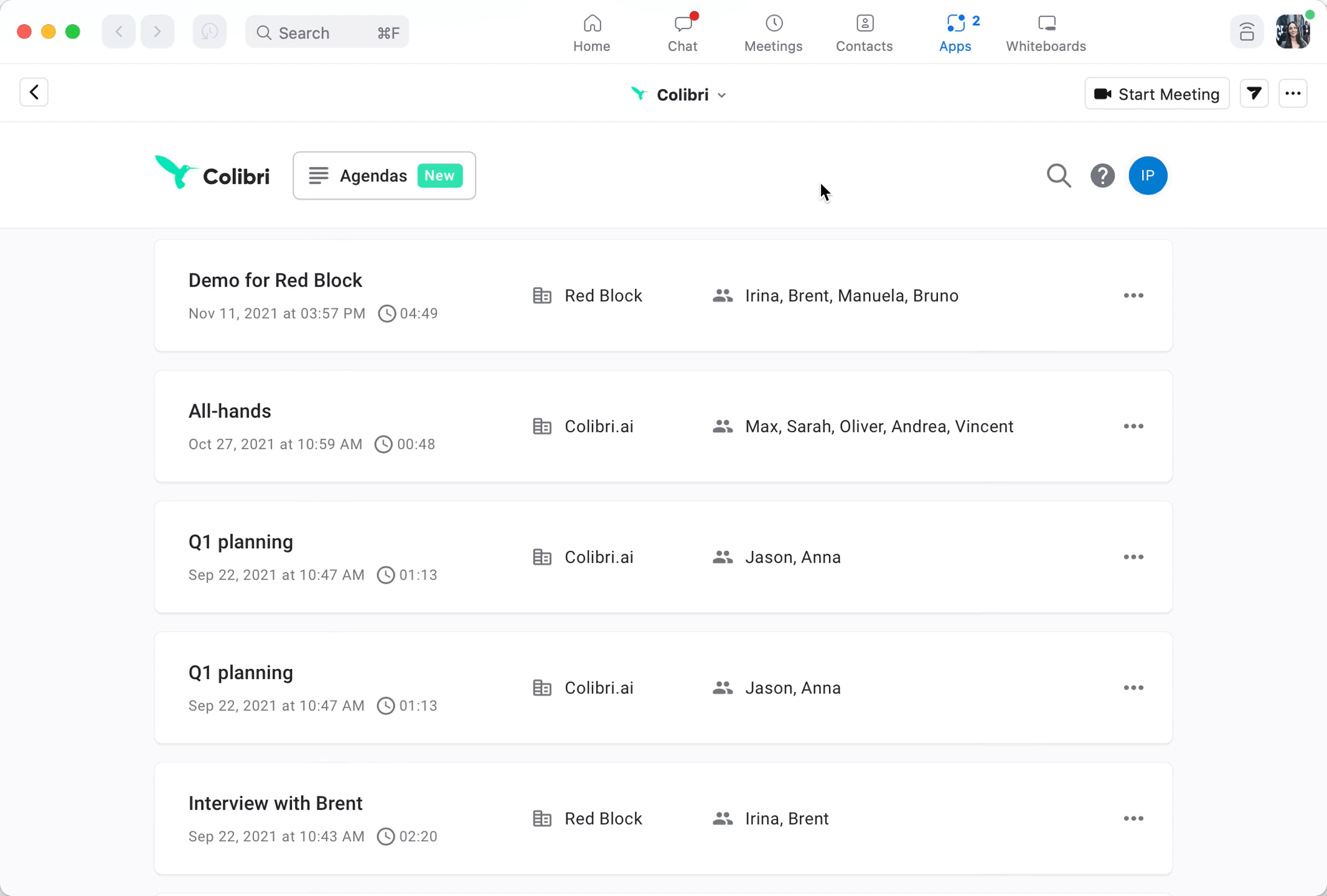This screenshot has width=1327, height=896.
Task: Open more options for Interview with Brent
Action: click(1133, 818)
